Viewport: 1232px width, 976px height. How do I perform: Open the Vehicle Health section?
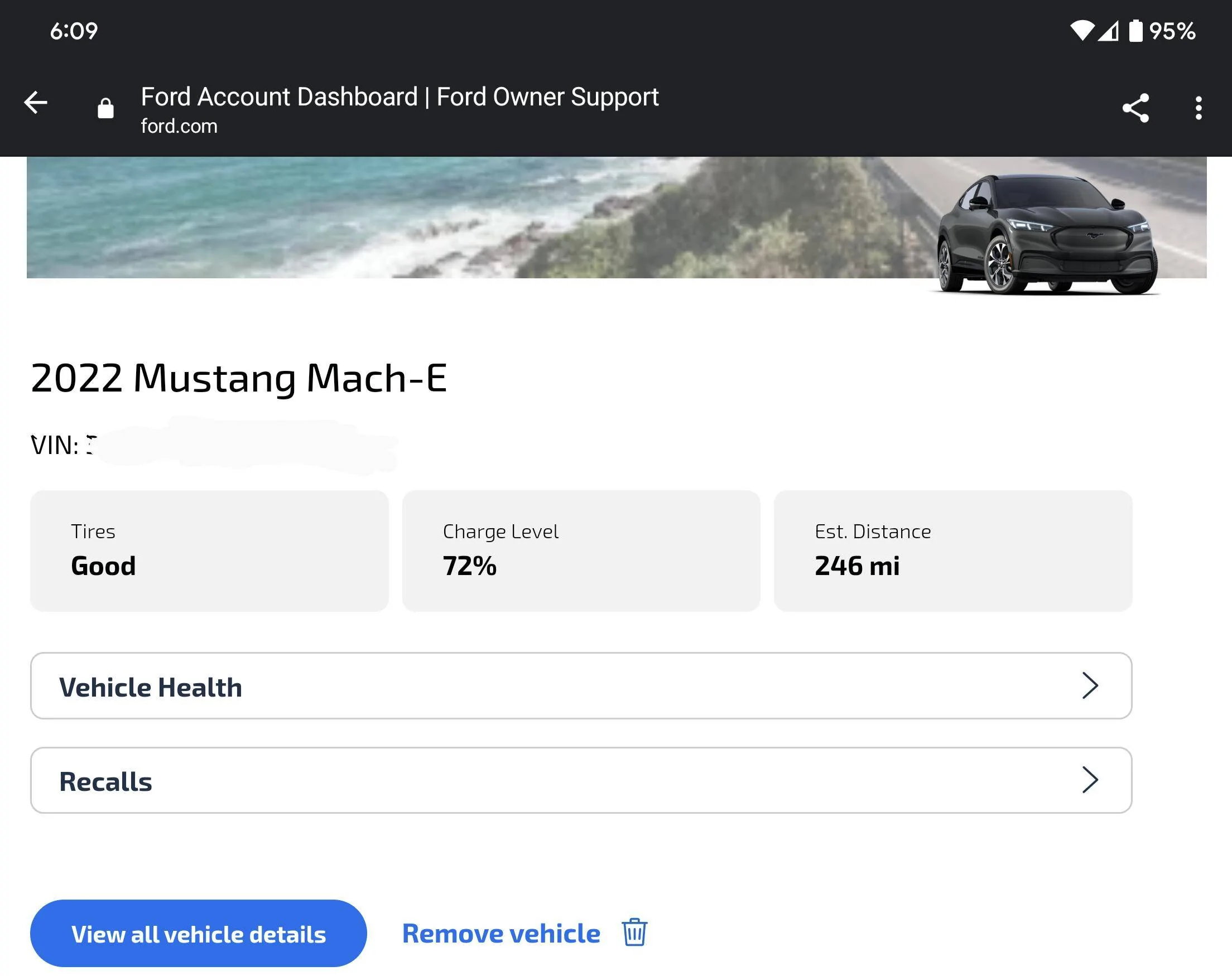pyautogui.click(x=581, y=685)
